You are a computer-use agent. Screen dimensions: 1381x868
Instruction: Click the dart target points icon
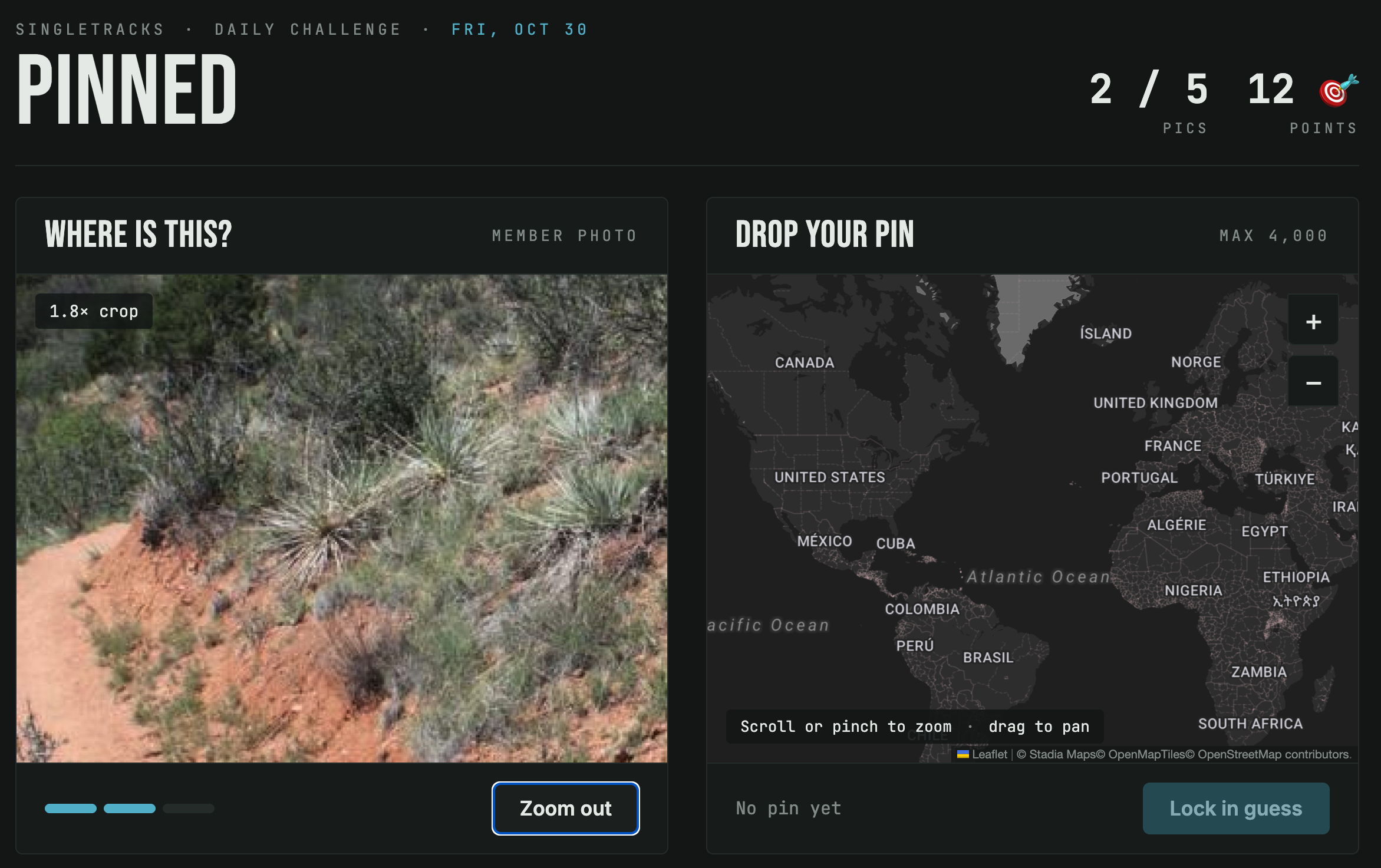coord(1338,90)
